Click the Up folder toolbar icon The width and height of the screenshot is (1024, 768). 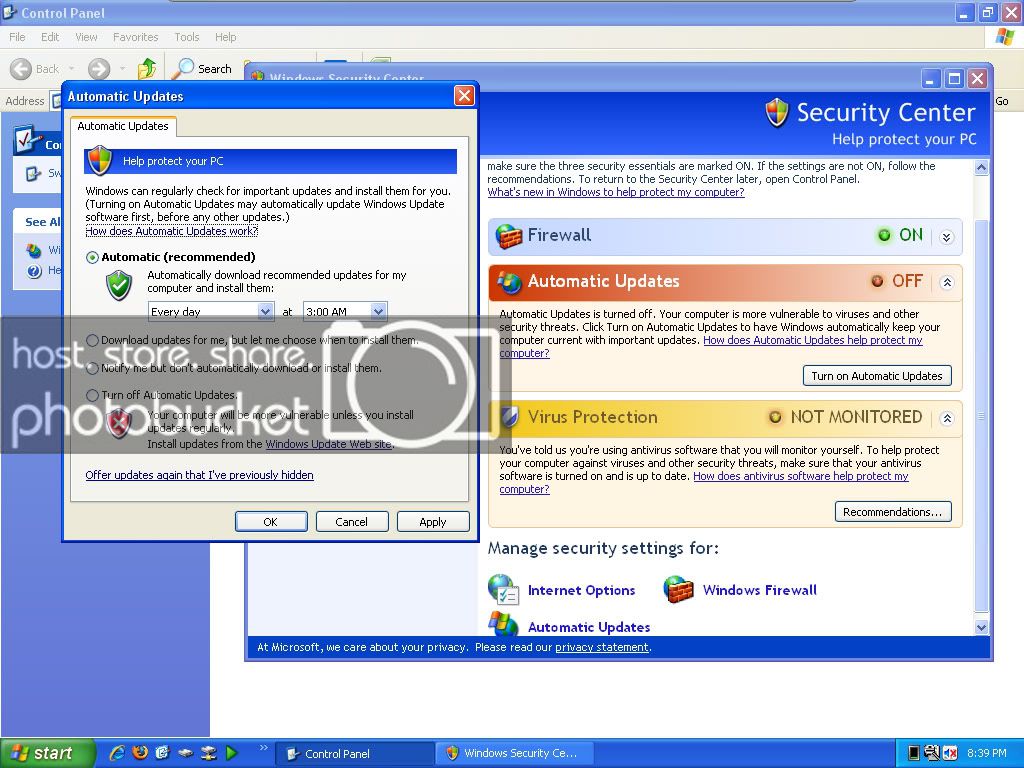(147, 68)
